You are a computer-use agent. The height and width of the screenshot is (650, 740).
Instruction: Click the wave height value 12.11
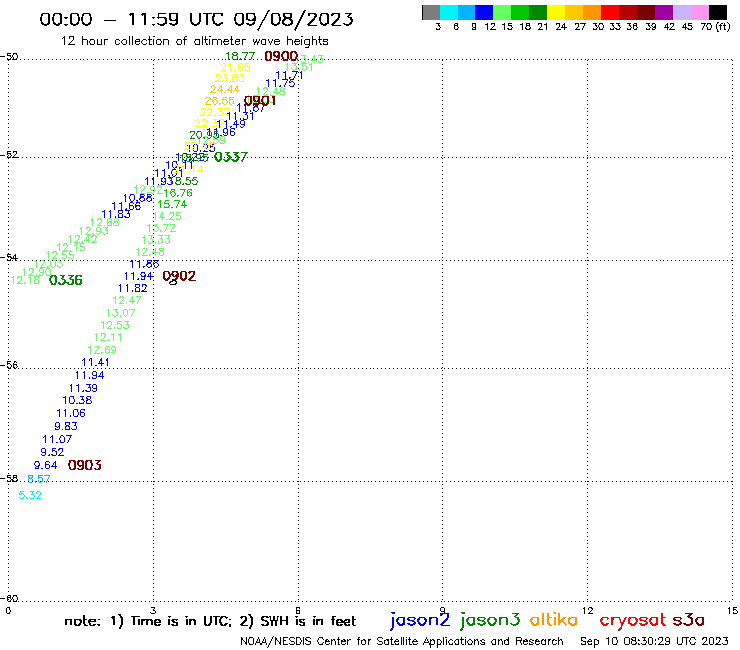point(108,338)
